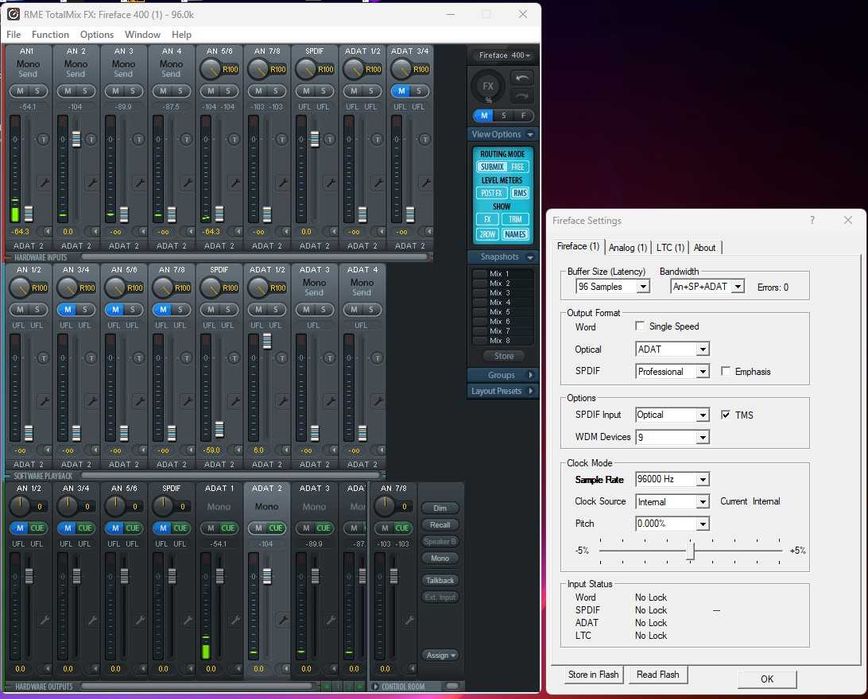Click AN 2 hardware input fader handle

click(x=76, y=139)
